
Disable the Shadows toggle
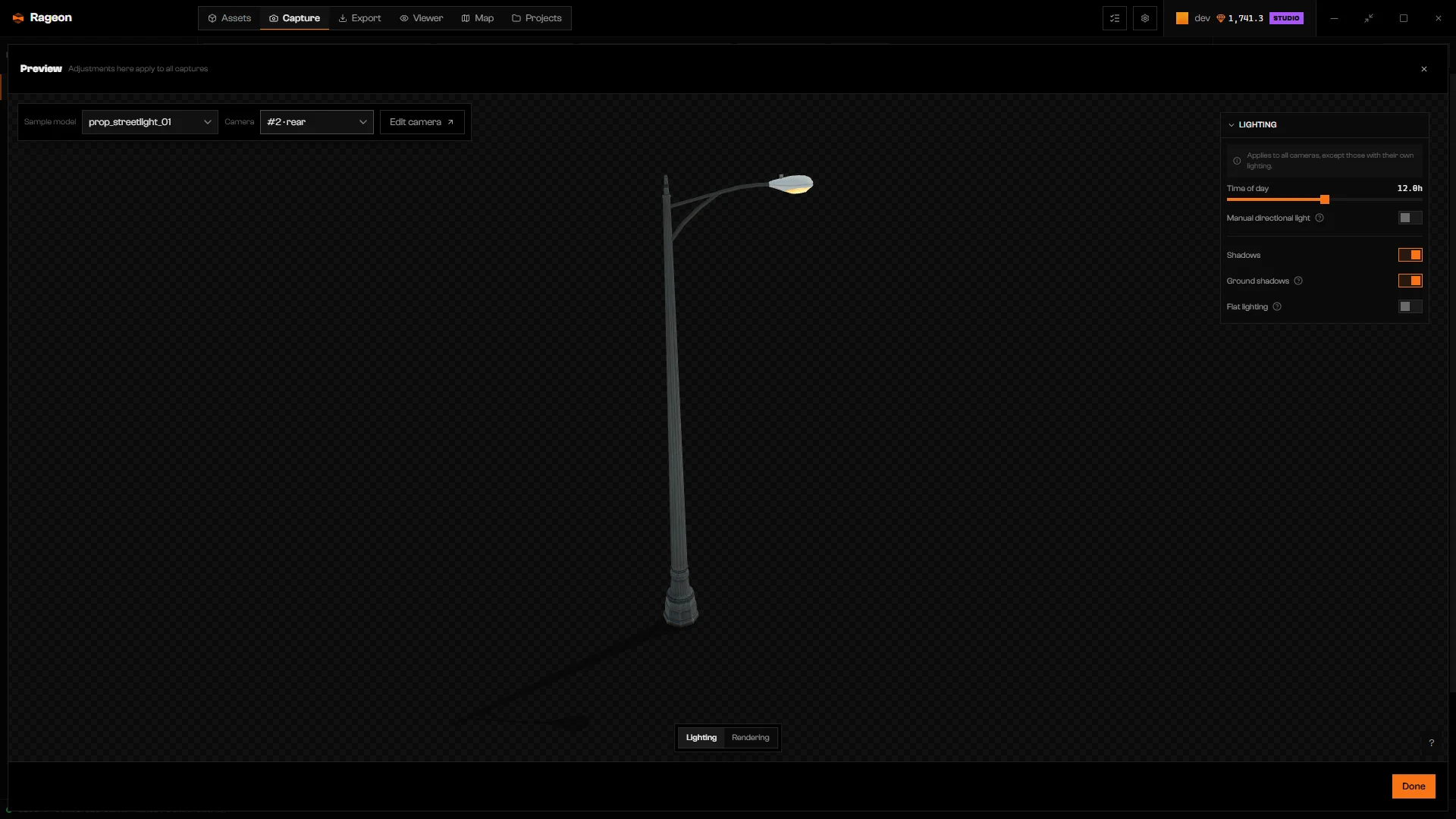tap(1410, 256)
